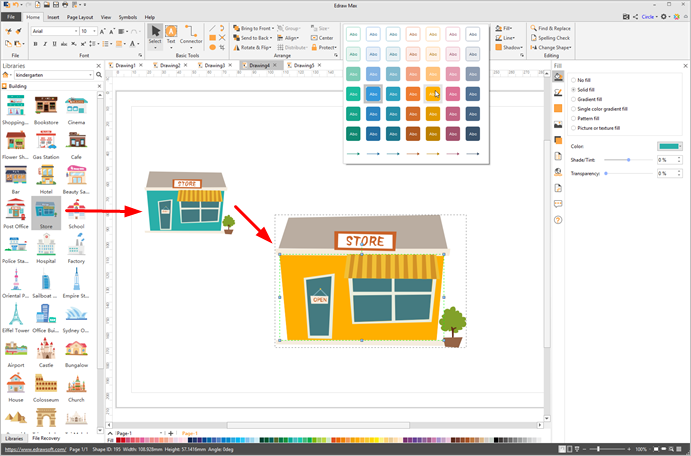Pick the Store shape from the library
This screenshot has height=456, width=691.
tap(46, 210)
